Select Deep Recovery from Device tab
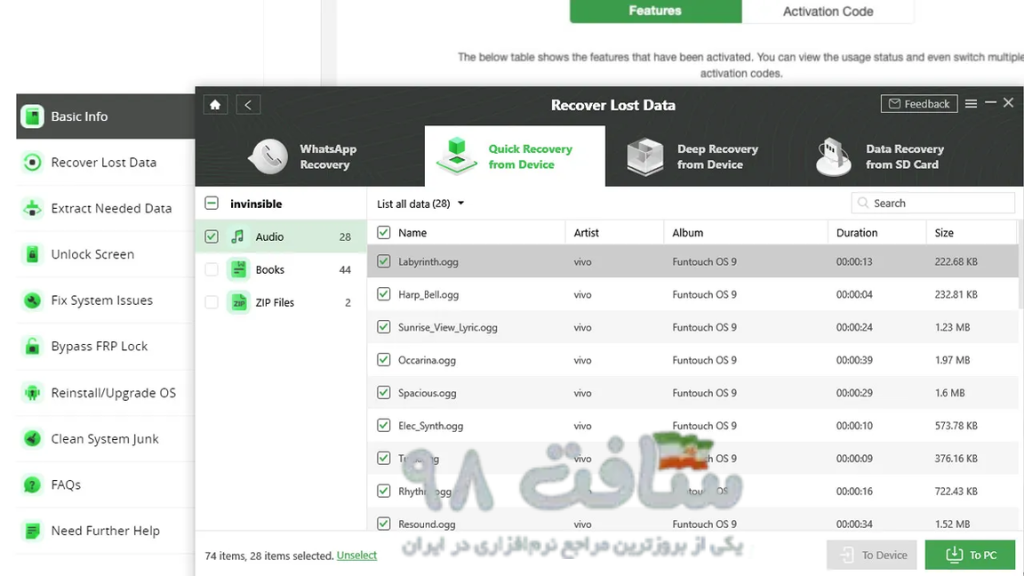1024x576 pixels. click(x=695, y=157)
